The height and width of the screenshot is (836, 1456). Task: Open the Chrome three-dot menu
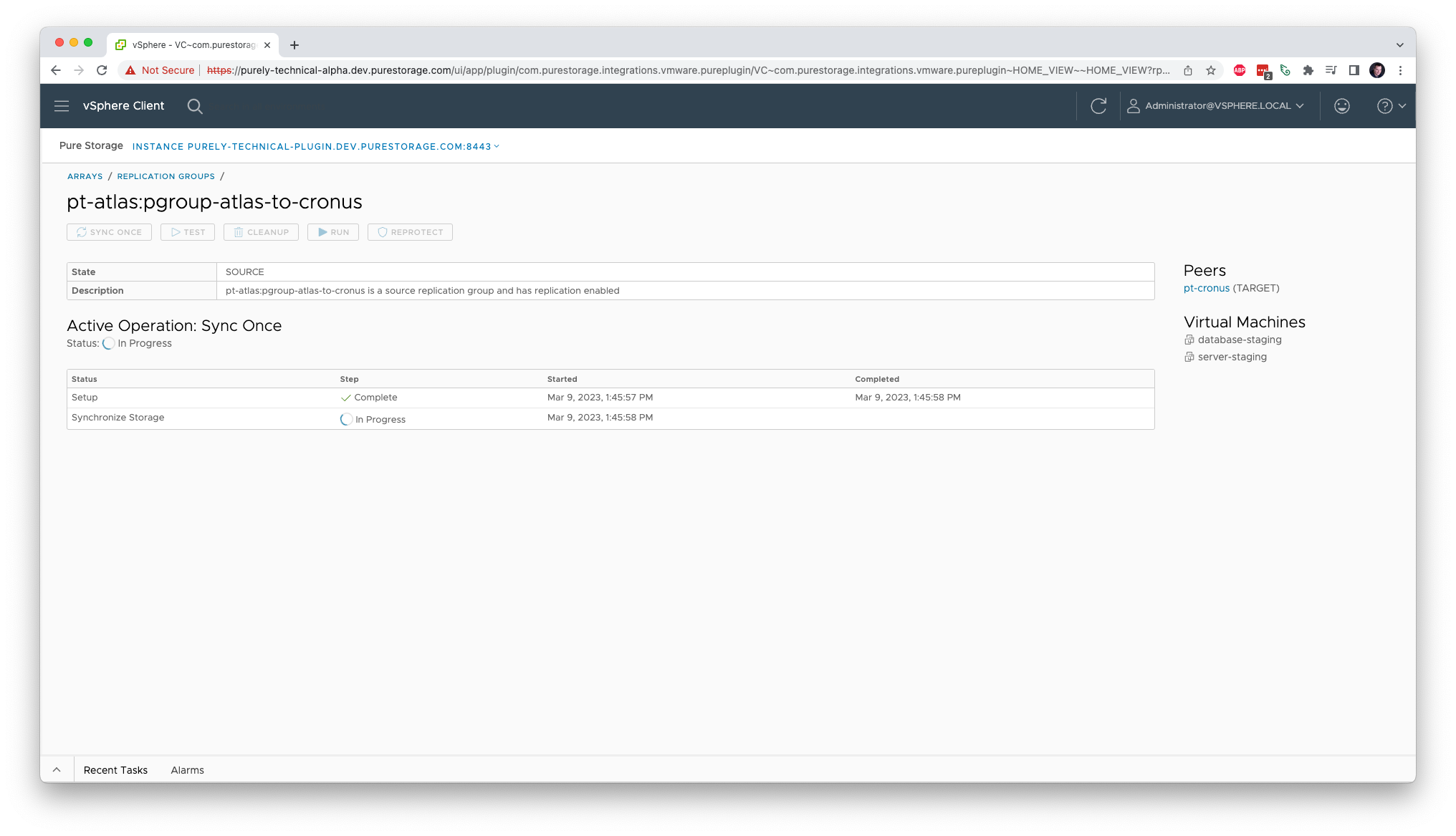tap(1401, 70)
